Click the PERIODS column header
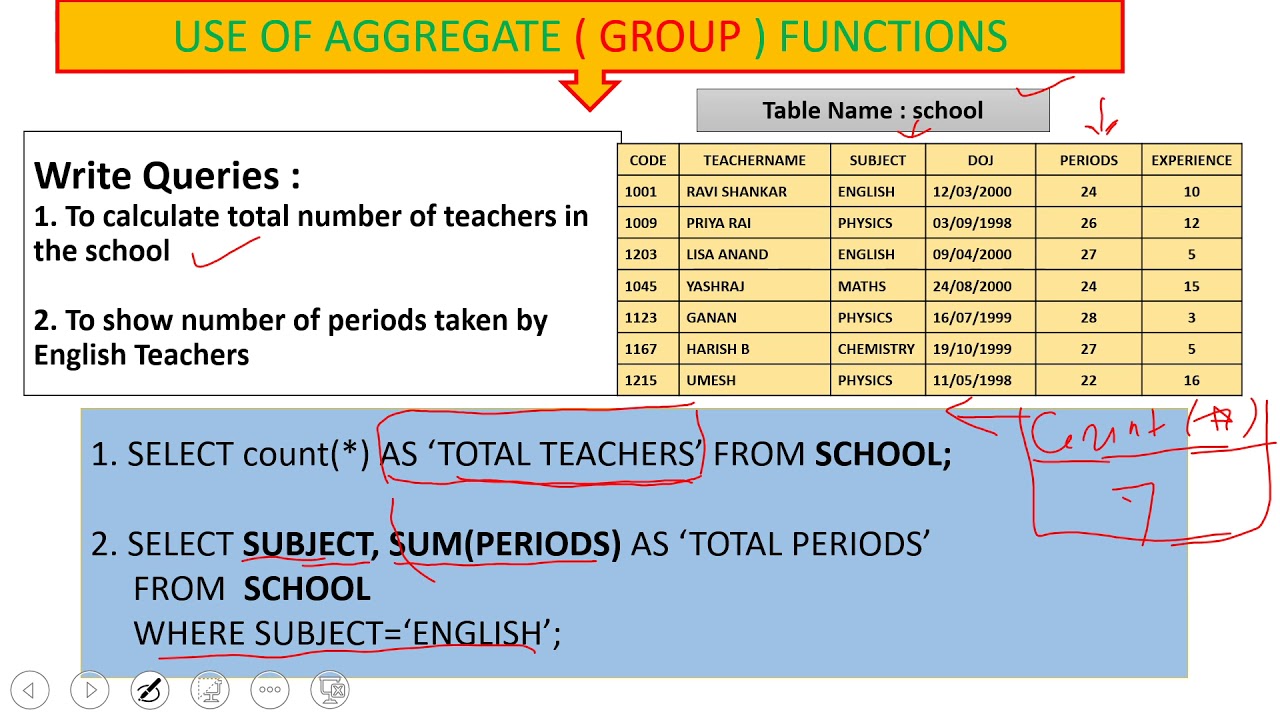This screenshot has height=720, width=1280. tap(1088, 160)
